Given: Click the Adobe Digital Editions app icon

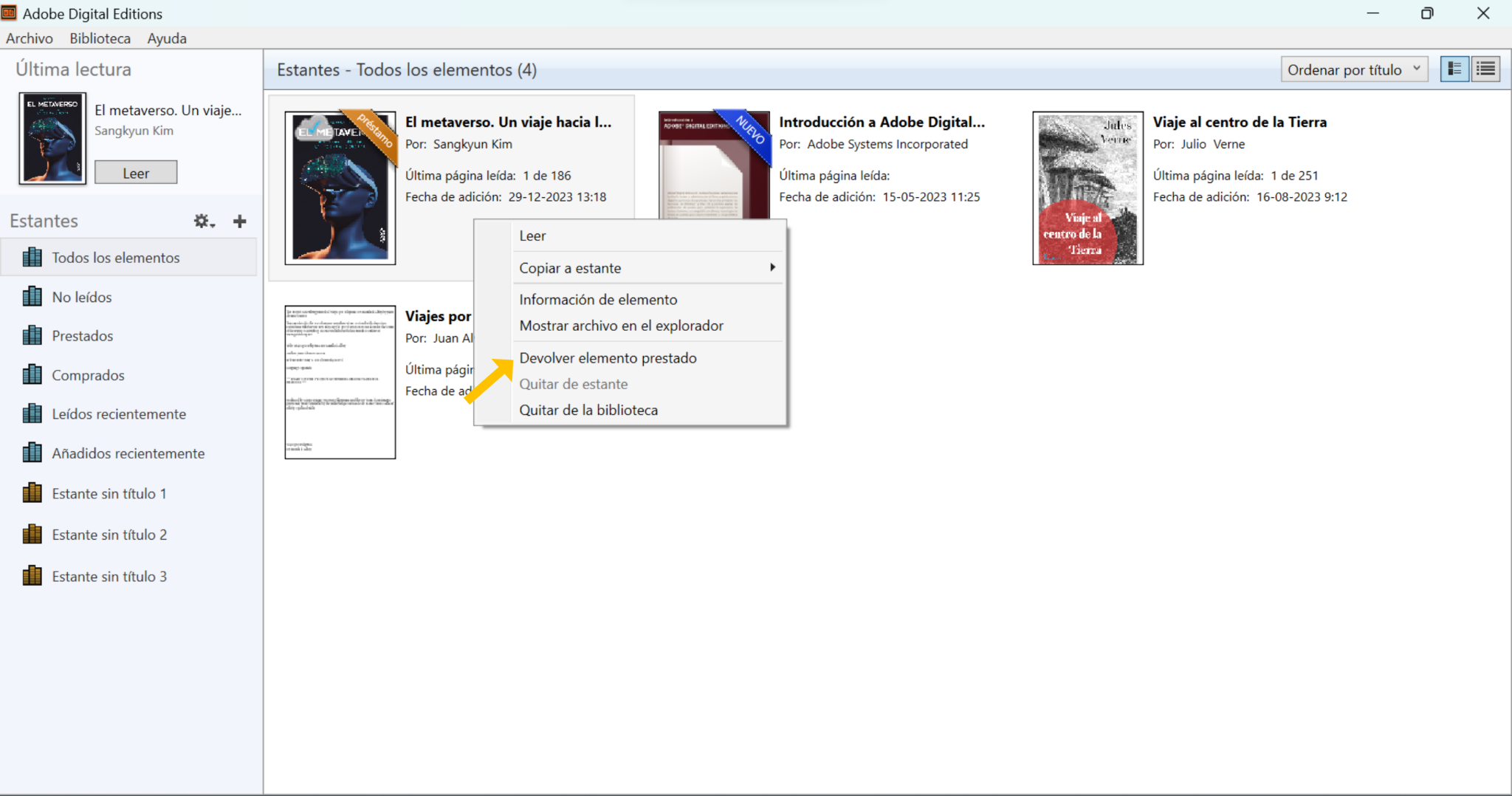Looking at the screenshot, I should [9, 13].
